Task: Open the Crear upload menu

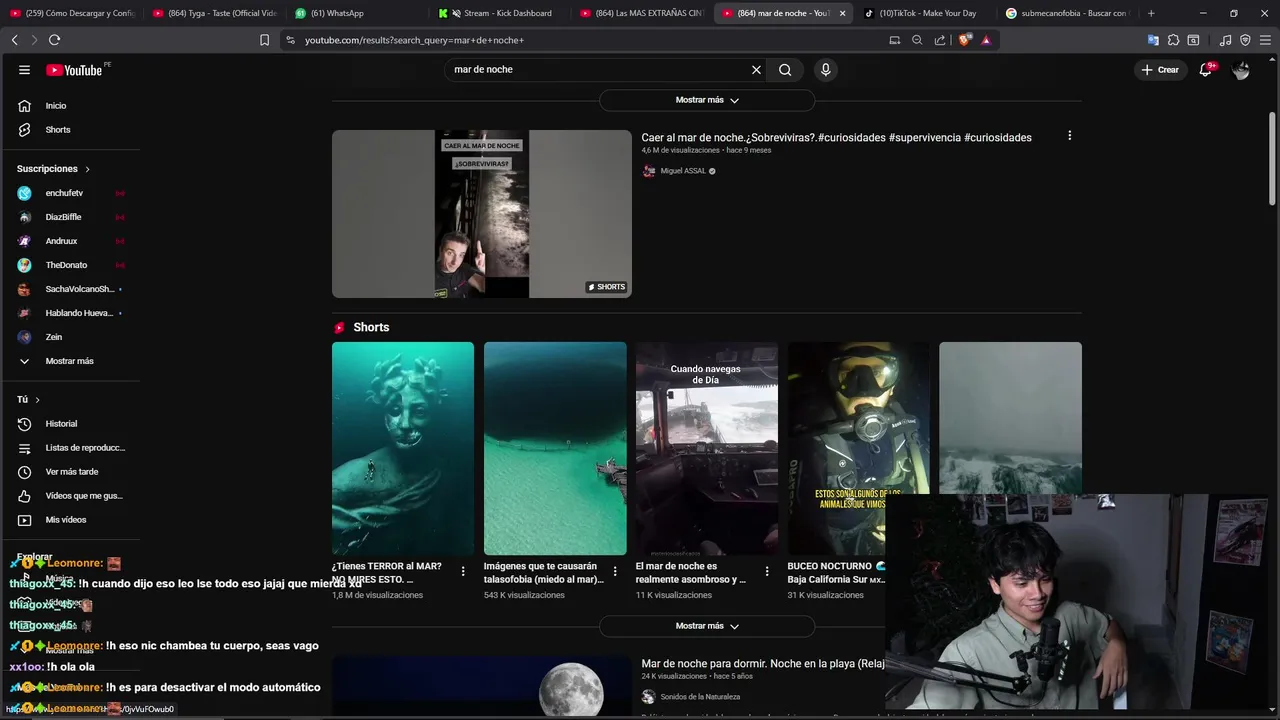Action: (x=1160, y=70)
